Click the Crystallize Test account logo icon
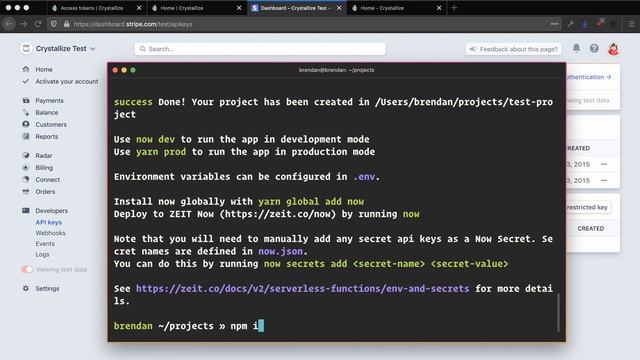Screen dimensions: 640x360 click(x=26, y=48)
